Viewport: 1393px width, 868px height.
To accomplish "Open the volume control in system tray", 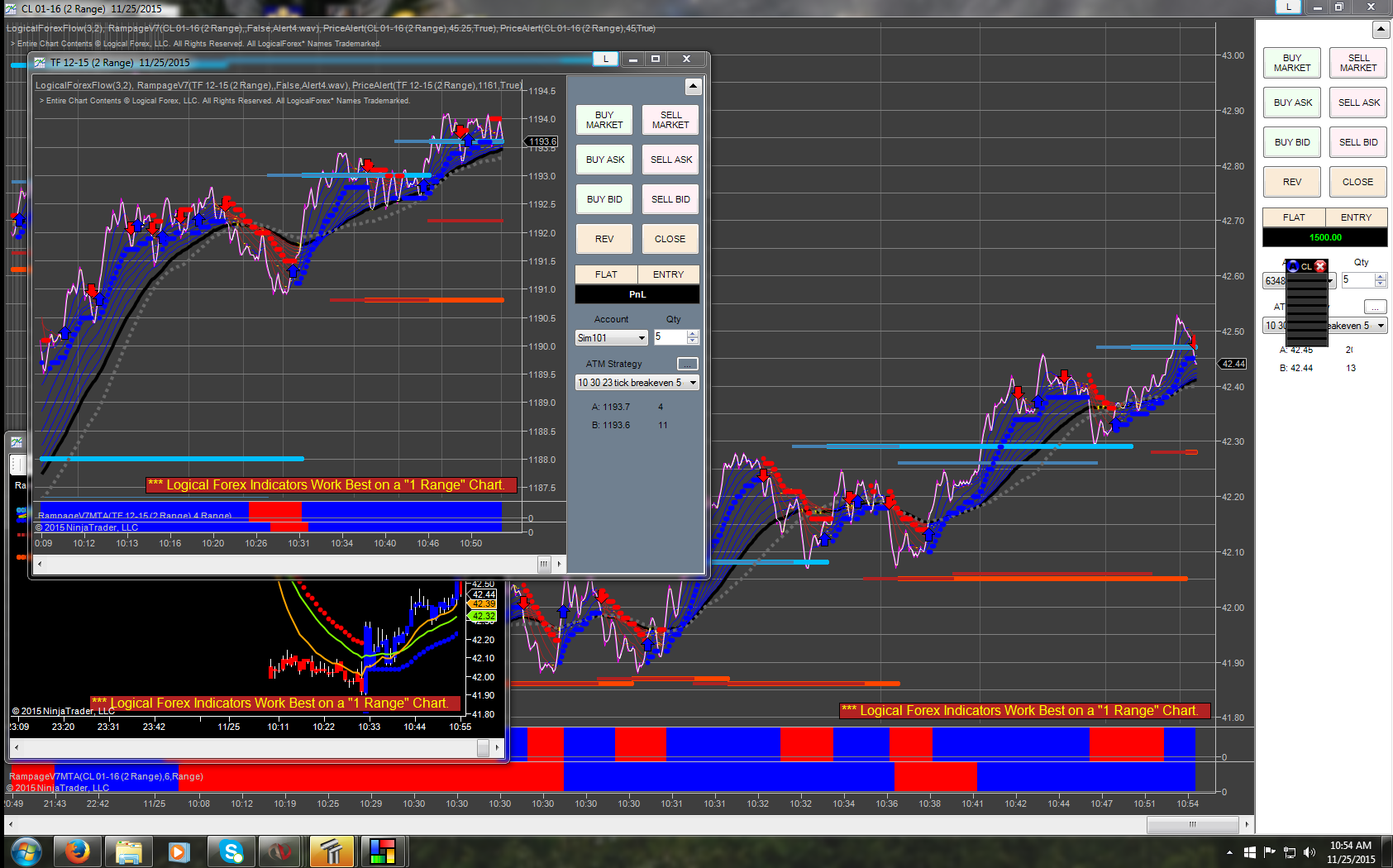I will point(1309,852).
